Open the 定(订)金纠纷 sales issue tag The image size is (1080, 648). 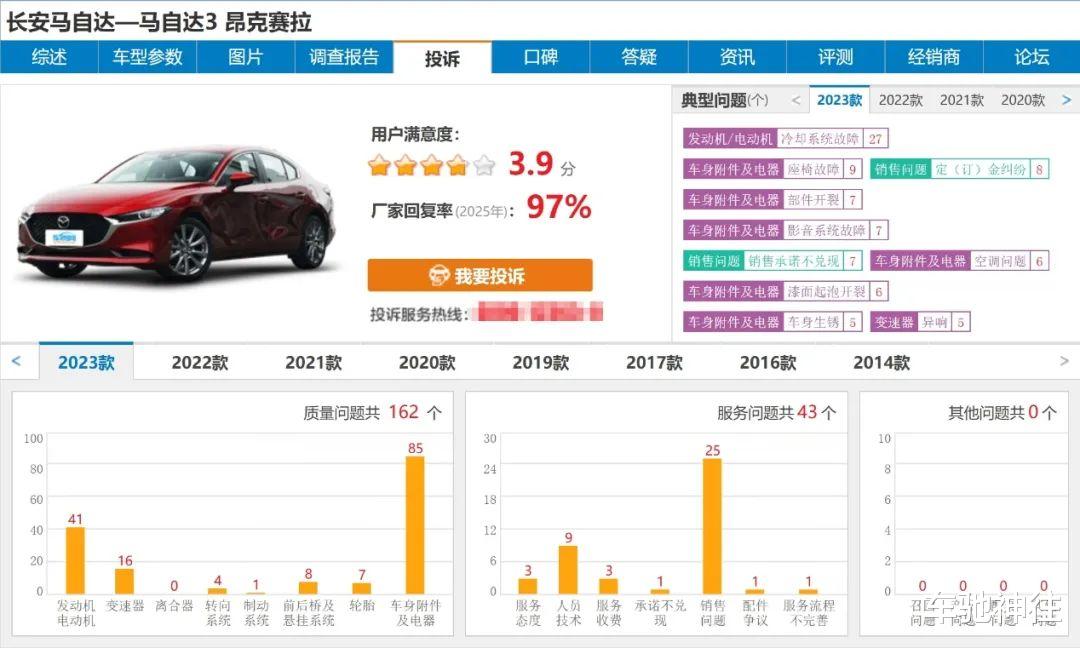pos(959,169)
